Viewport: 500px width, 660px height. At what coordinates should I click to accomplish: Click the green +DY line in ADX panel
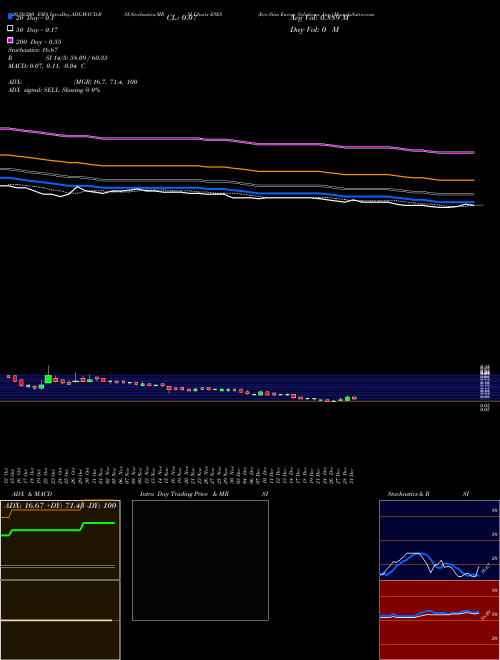pyautogui.click(x=58, y=529)
